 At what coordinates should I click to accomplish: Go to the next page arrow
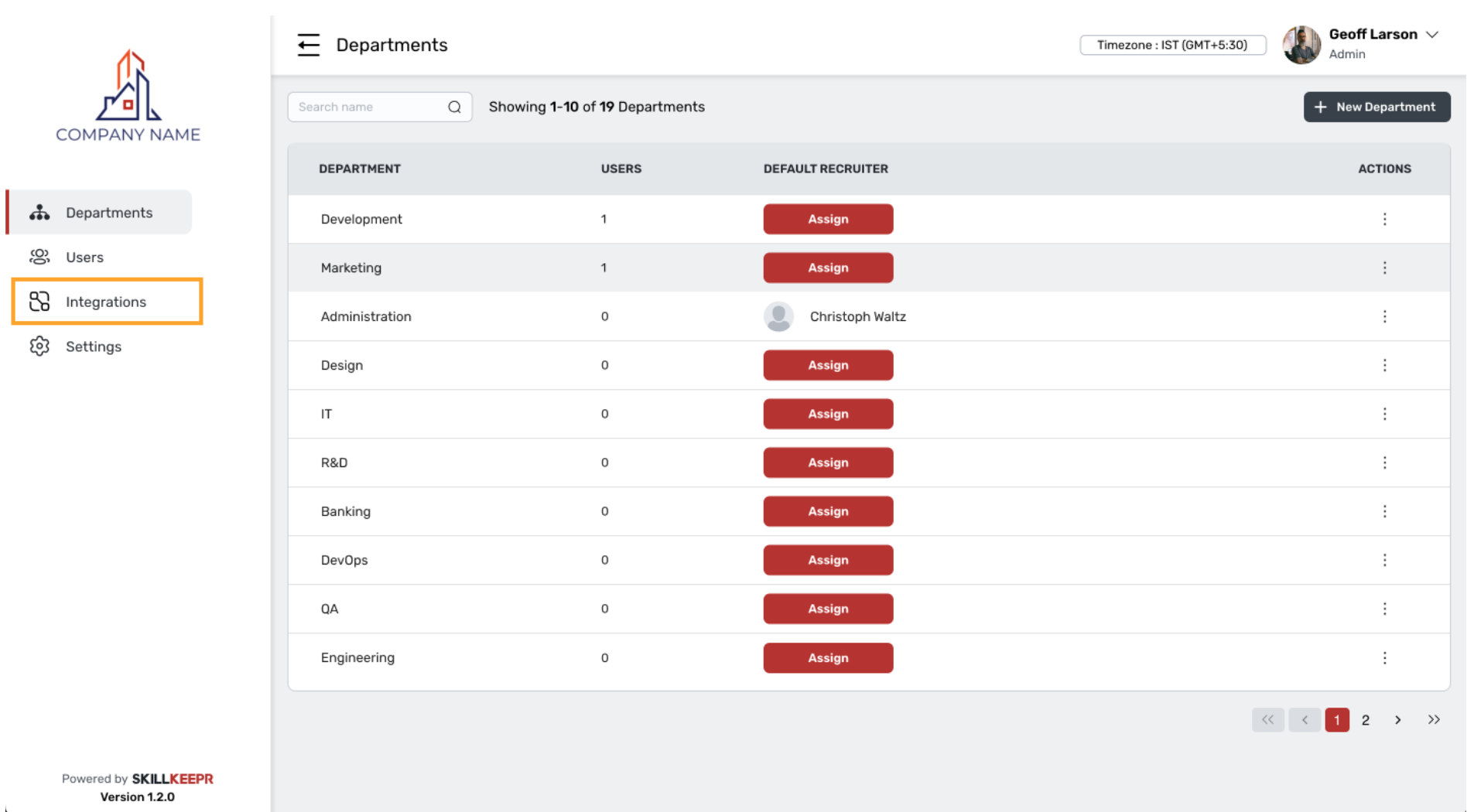pos(1397,720)
